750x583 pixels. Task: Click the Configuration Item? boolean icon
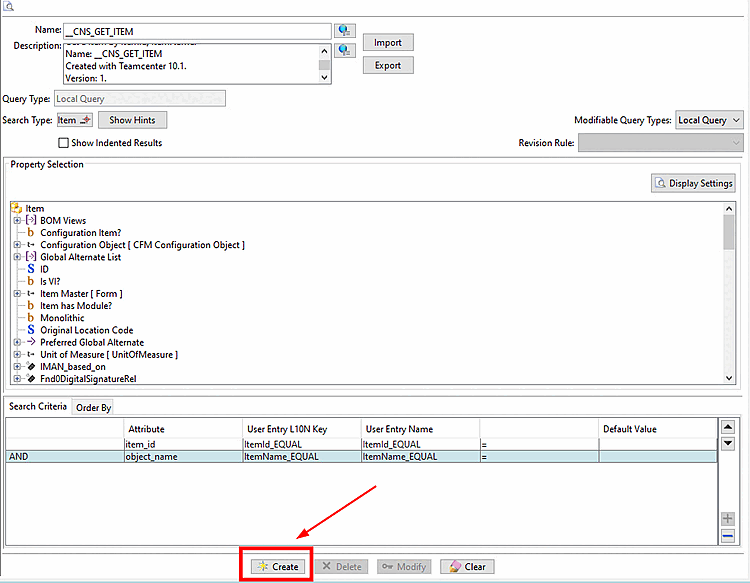tap(31, 233)
